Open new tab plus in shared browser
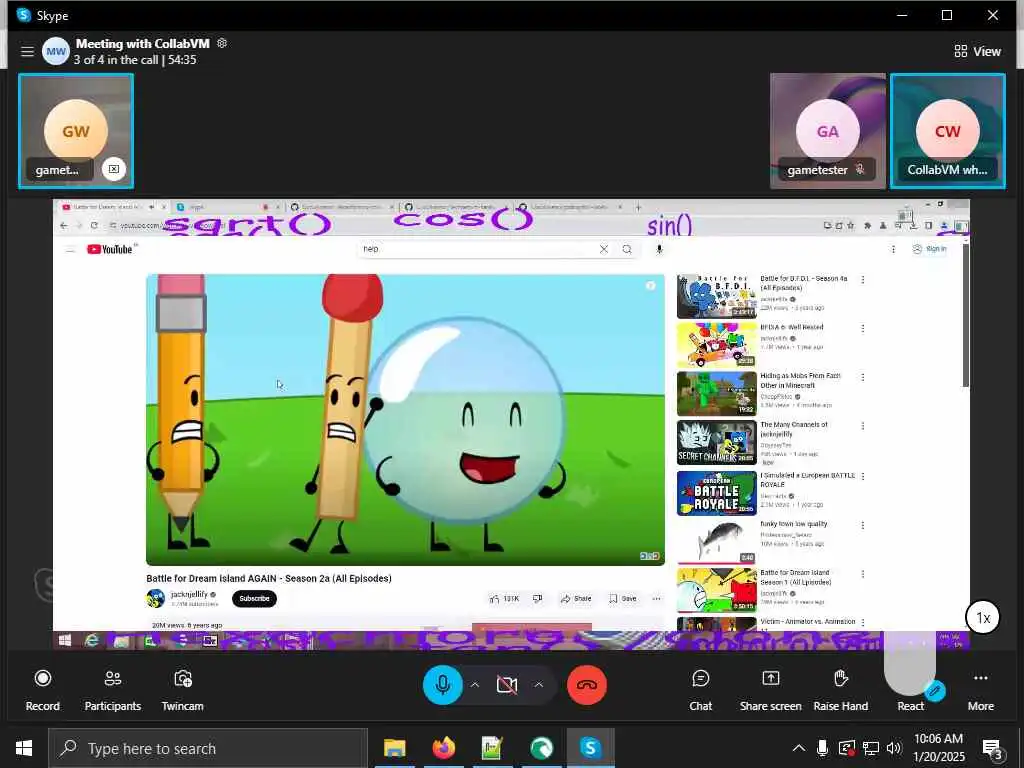This screenshot has width=1024, height=768. (x=638, y=207)
